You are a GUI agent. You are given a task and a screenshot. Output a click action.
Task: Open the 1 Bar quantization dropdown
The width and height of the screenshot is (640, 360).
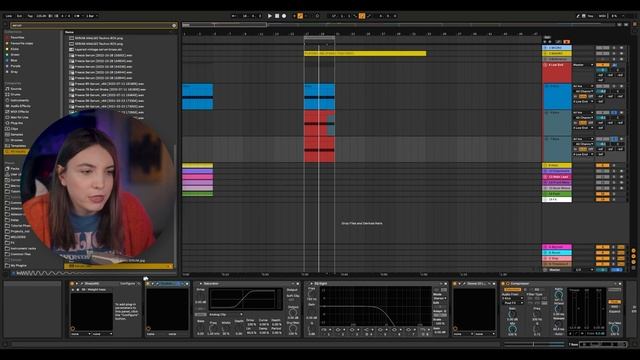pos(91,16)
